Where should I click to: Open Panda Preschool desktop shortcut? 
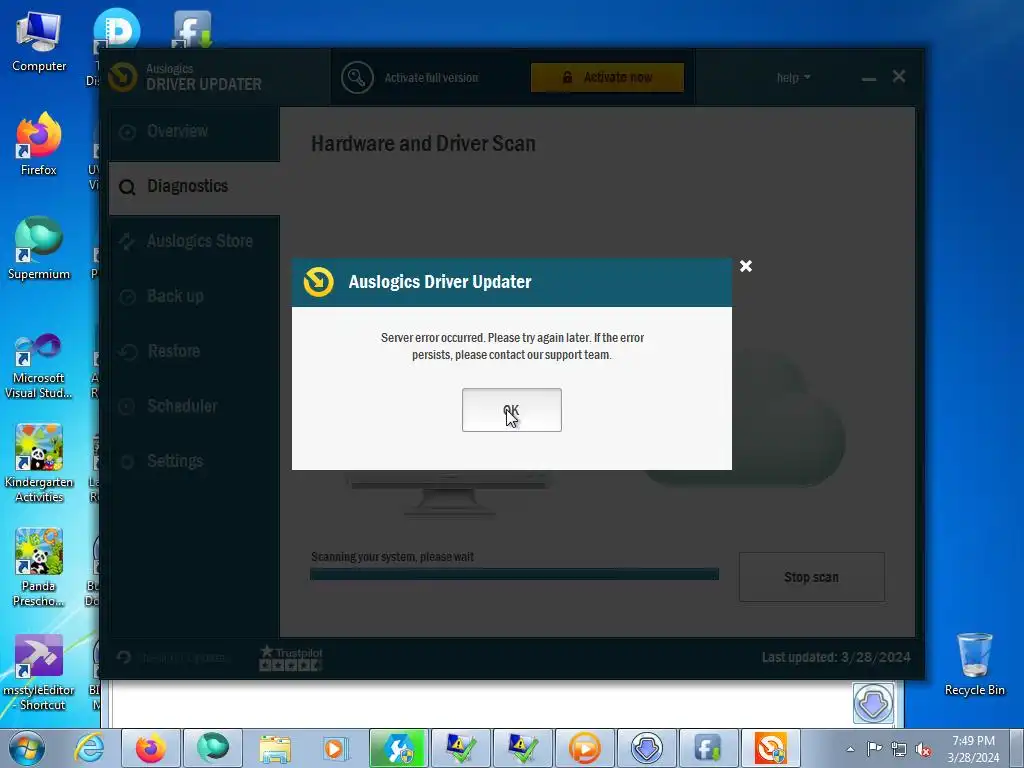click(x=39, y=568)
